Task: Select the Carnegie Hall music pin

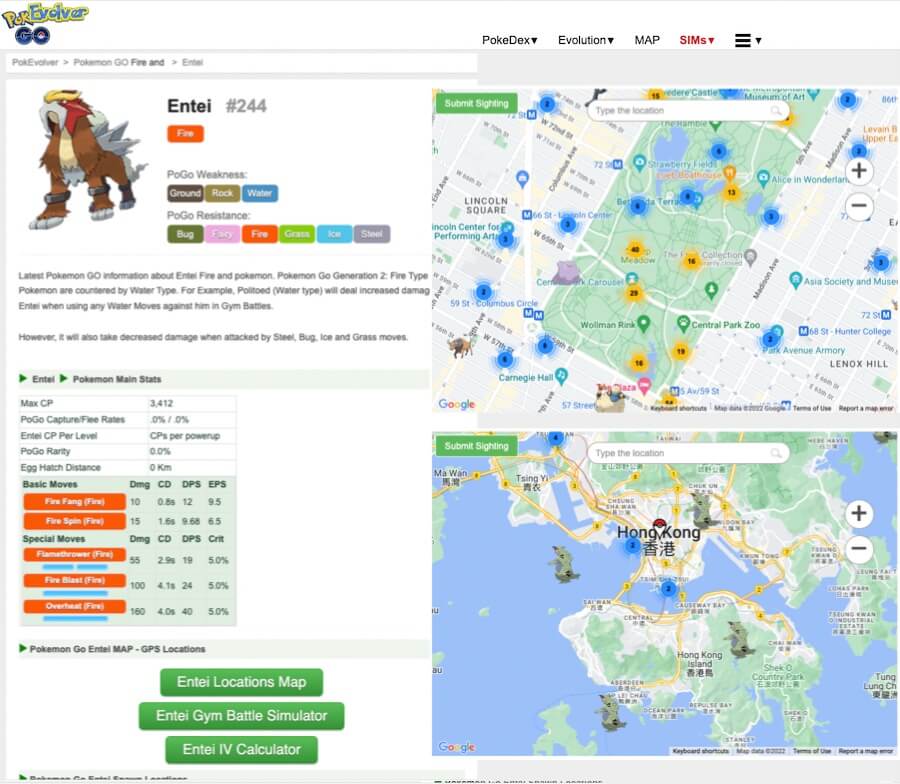Action: pos(561,376)
